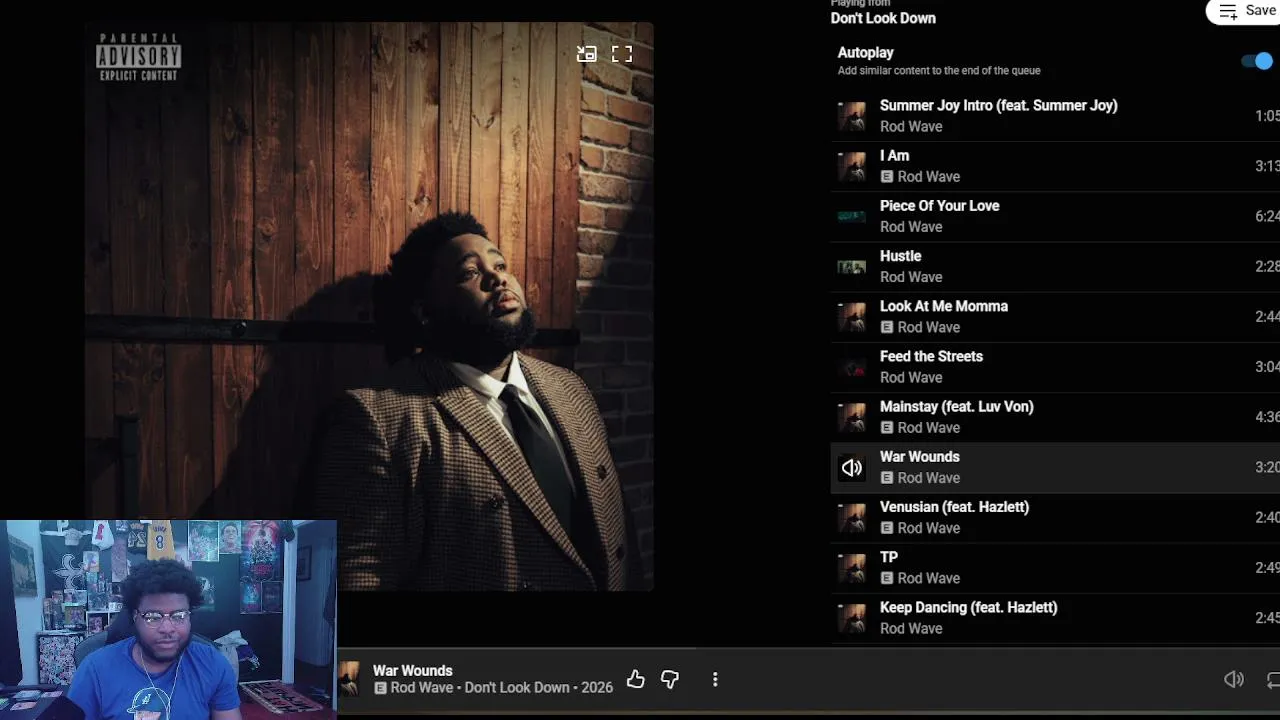1280x720 pixels.
Task: Enter fullscreen mode on the album art
Action: coord(622,54)
